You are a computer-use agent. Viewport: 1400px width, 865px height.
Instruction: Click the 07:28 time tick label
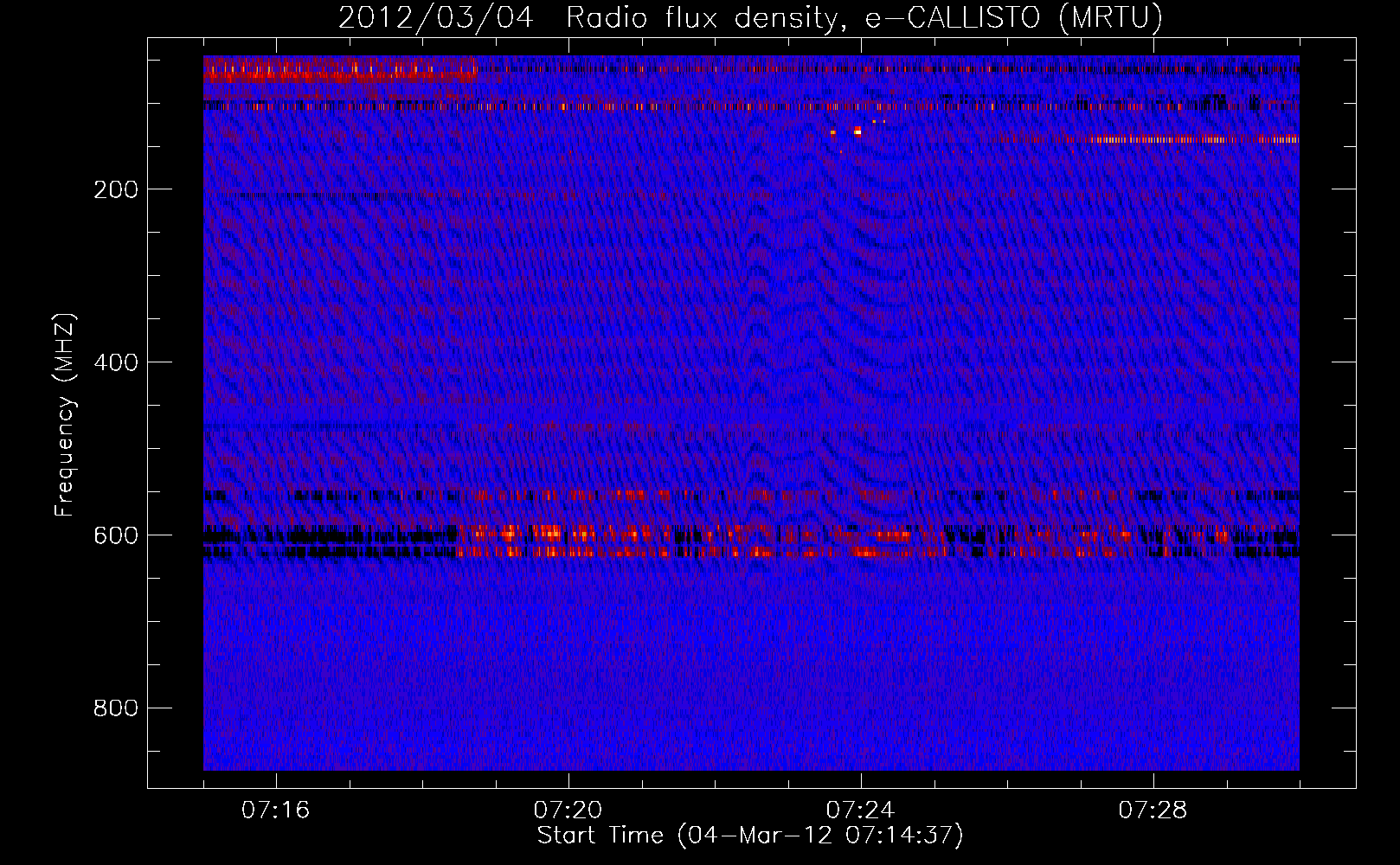(x=1153, y=810)
